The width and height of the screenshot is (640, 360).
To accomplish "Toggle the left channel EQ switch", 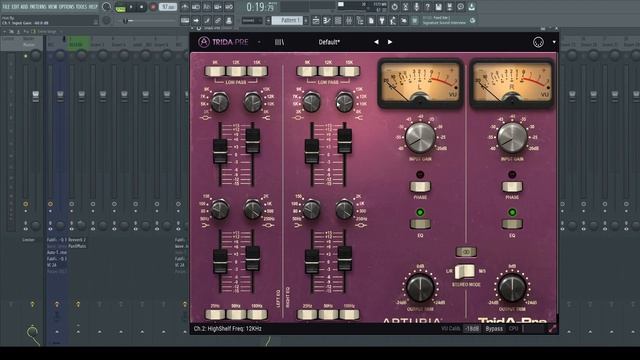I will coord(420,224).
